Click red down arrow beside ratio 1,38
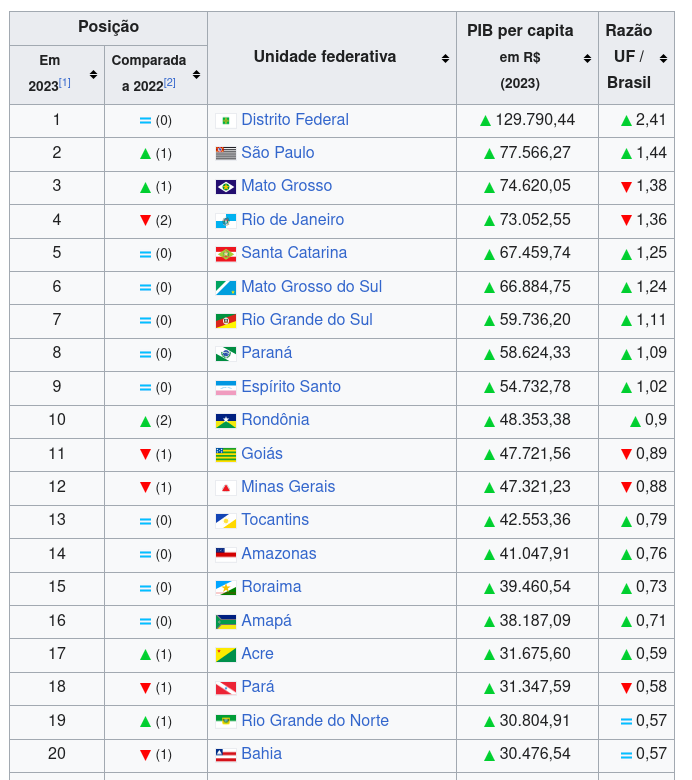This screenshot has width=692, height=780. tap(626, 187)
